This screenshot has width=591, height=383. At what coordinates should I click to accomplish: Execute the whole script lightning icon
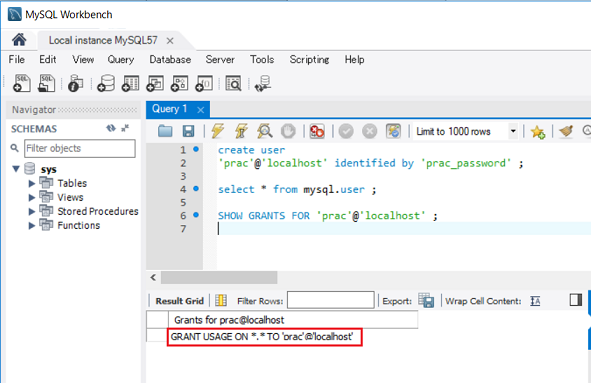tap(217, 131)
